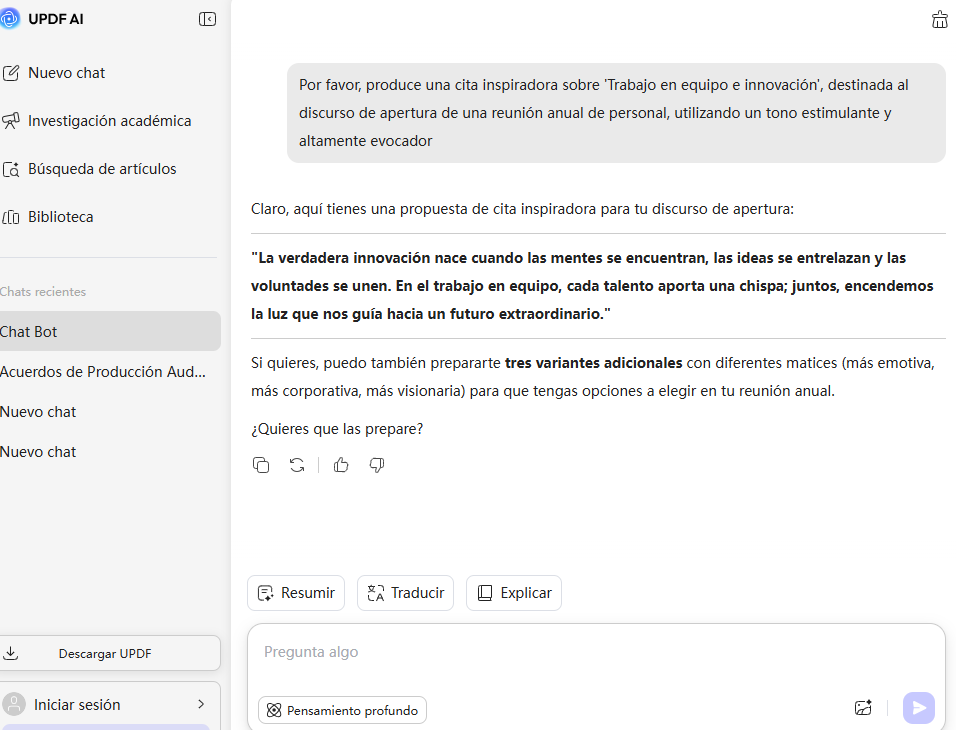The image size is (956, 730).
Task: Click the user prompt message bubble
Action: point(616,113)
